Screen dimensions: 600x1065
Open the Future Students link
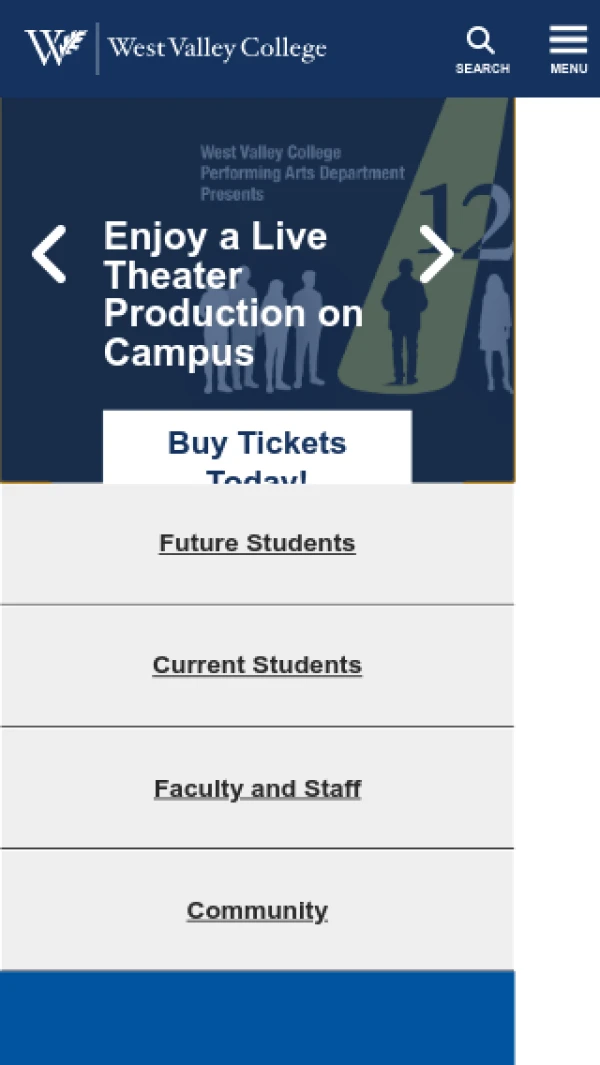click(257, 543)
